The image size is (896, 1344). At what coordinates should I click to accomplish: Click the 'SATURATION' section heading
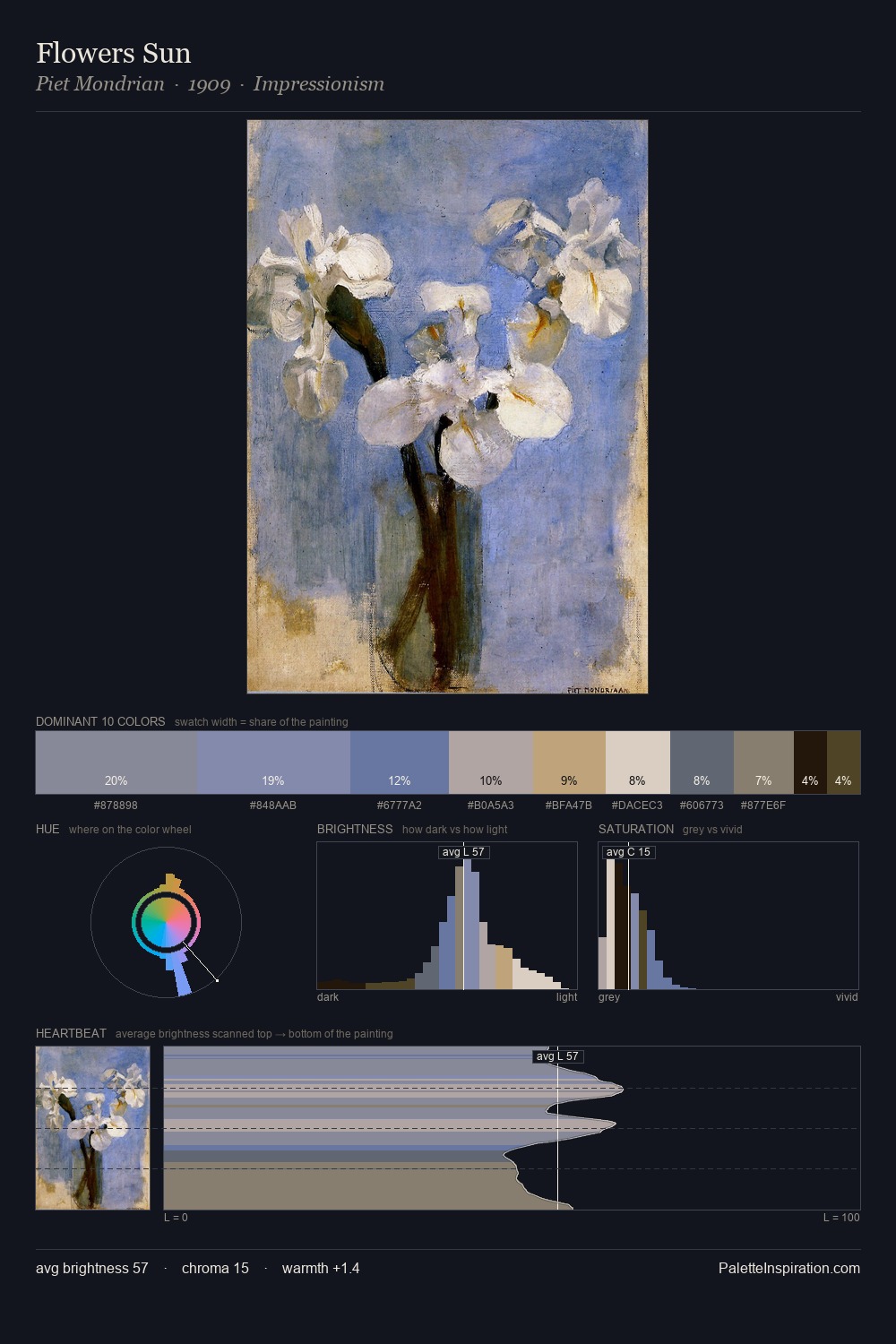pos(636,829)
